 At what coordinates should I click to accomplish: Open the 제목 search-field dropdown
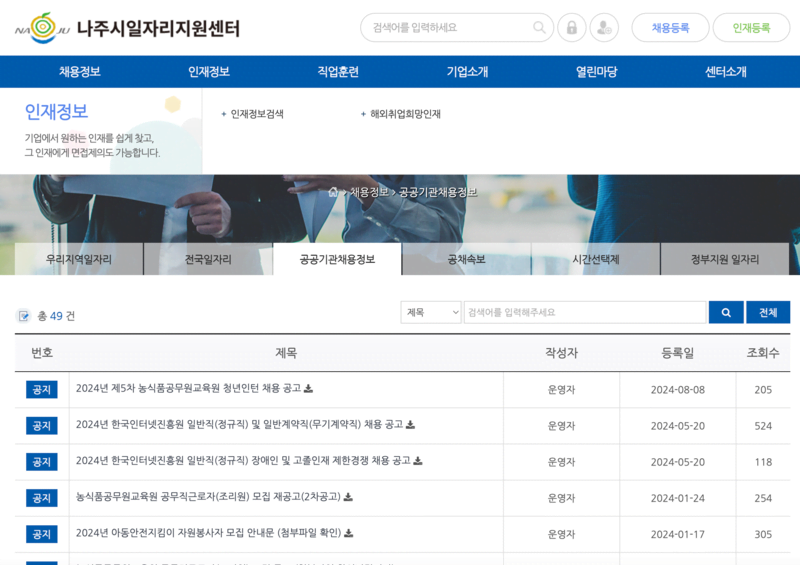pos(431,312)
